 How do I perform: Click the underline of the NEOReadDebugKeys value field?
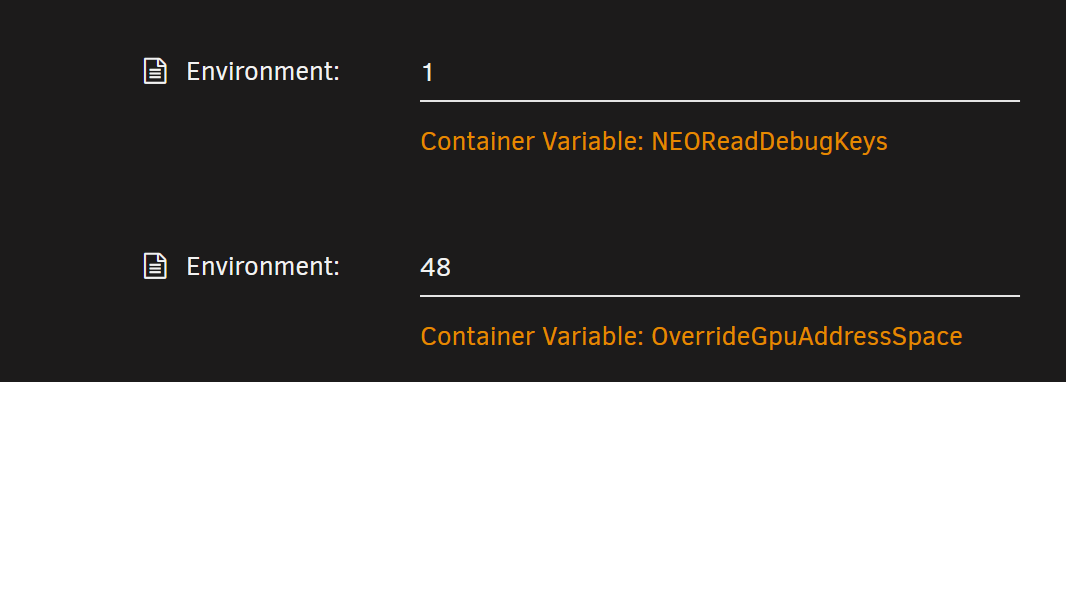[x=720, y=101]
